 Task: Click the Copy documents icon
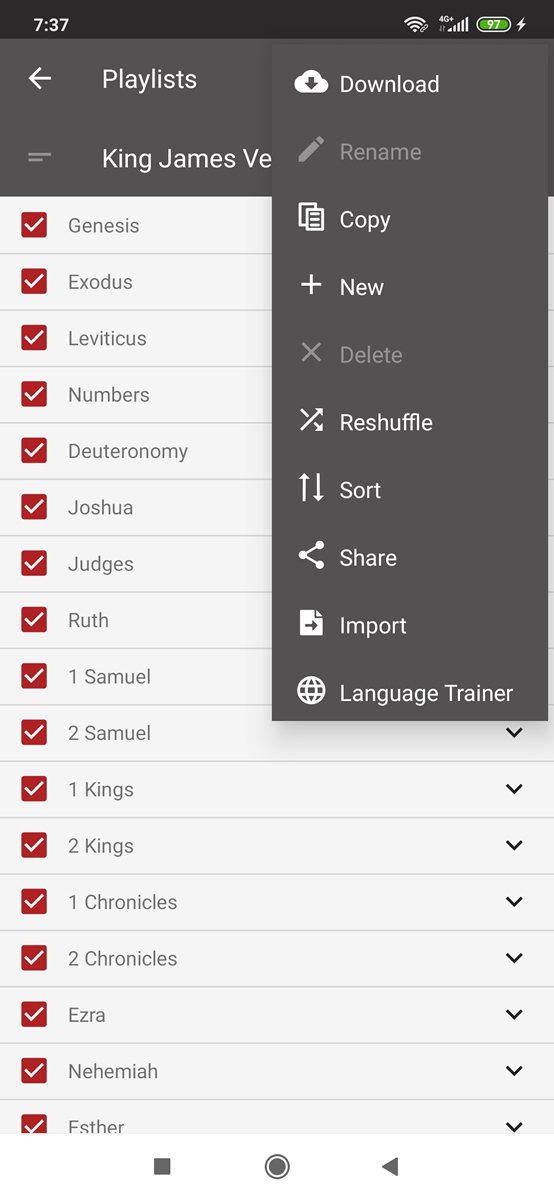pyautogui.click(x=311, y=218)
